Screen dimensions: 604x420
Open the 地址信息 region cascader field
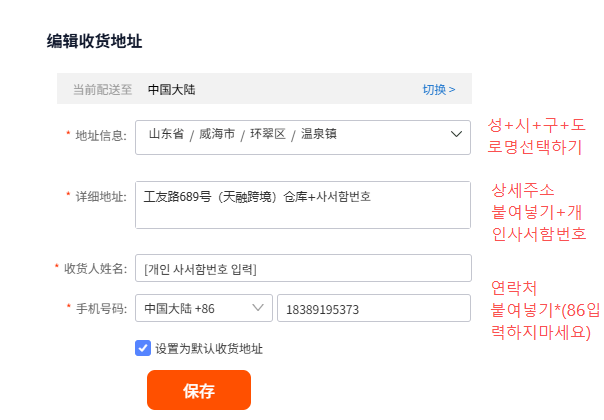[303, 137]
